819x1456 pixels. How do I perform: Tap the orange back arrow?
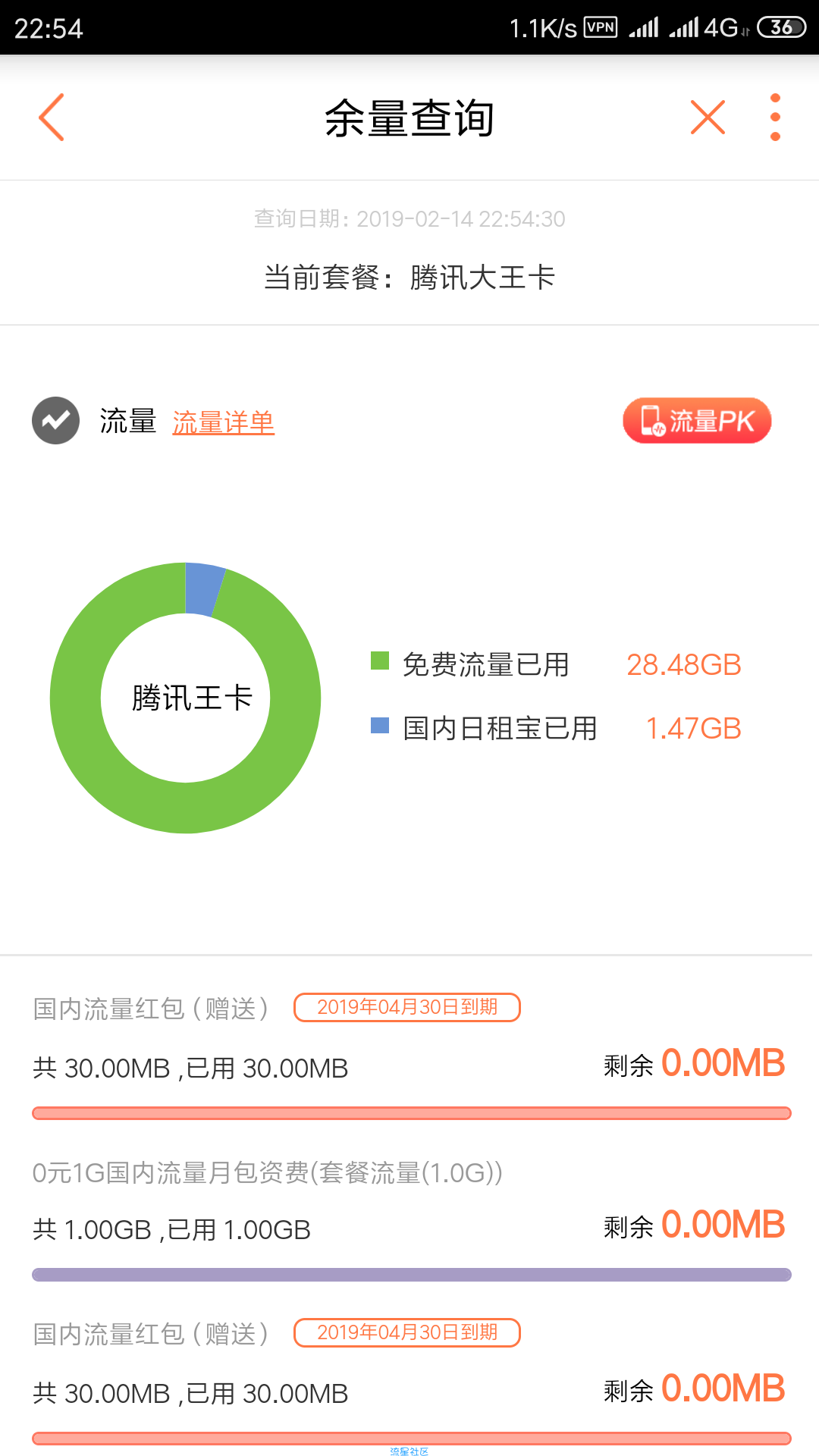(x=52, y=118)
